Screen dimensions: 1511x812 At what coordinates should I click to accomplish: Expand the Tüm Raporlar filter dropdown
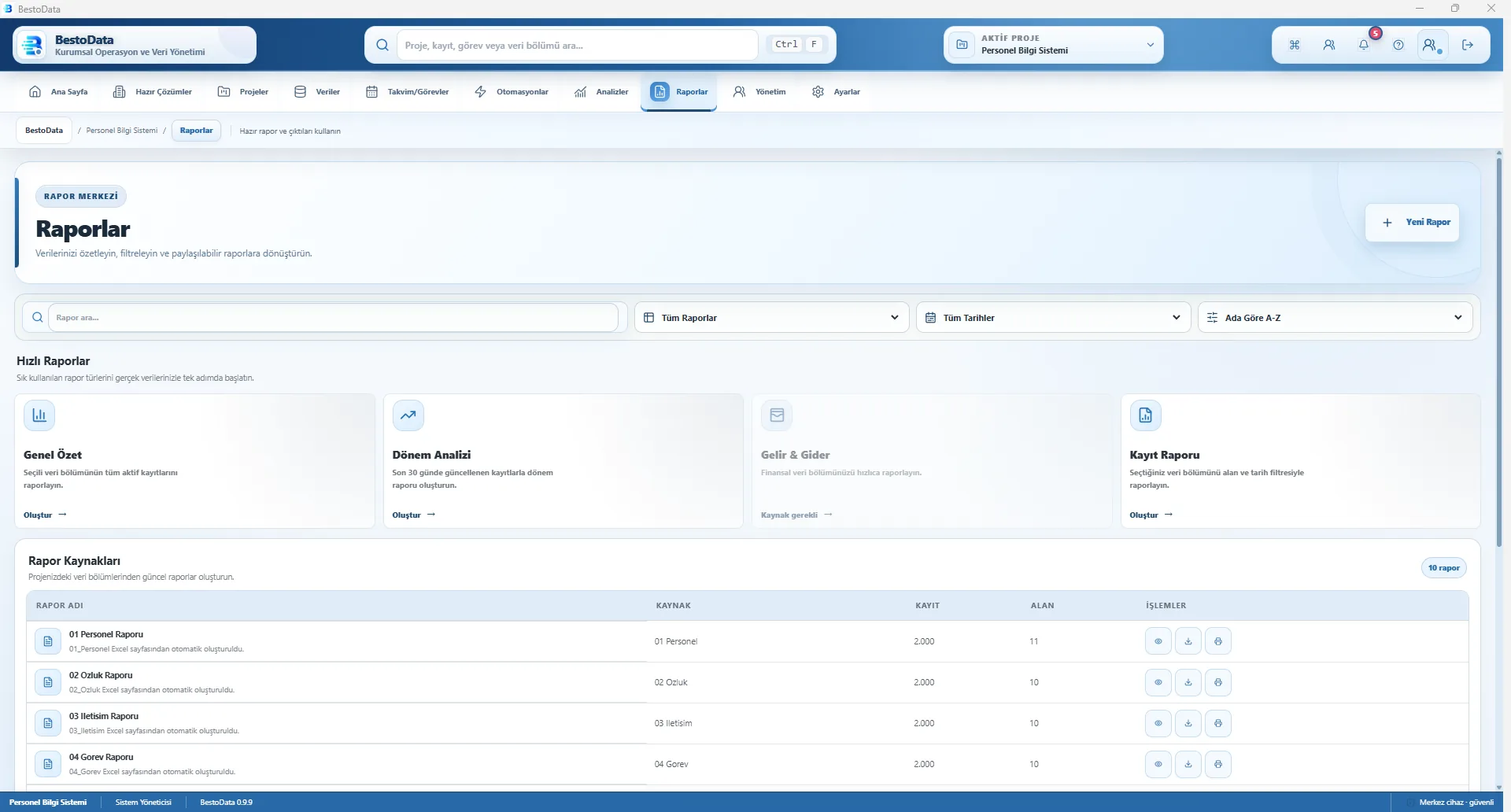click(x=771, y=318)
